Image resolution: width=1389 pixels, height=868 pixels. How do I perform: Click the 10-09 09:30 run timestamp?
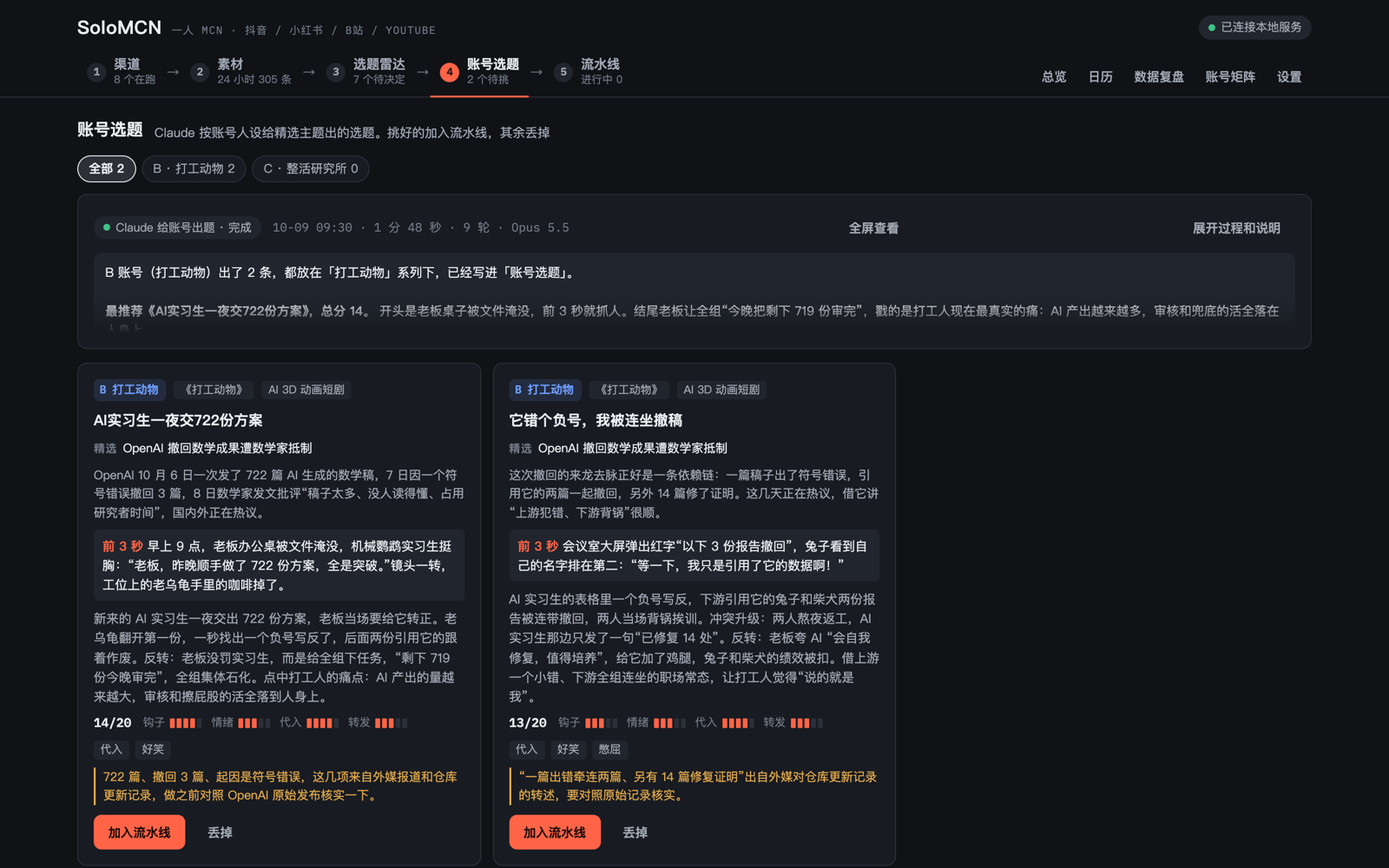tap(313, 227)
